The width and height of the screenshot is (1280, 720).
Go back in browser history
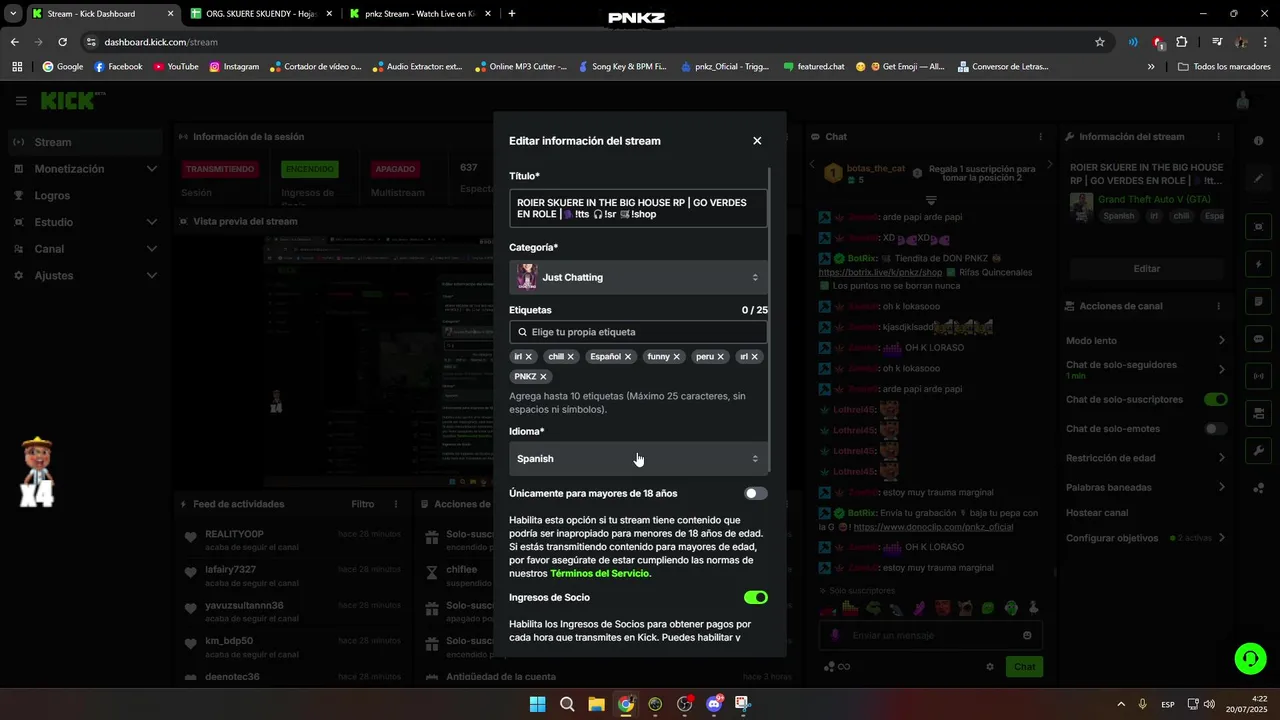(15, 42)
